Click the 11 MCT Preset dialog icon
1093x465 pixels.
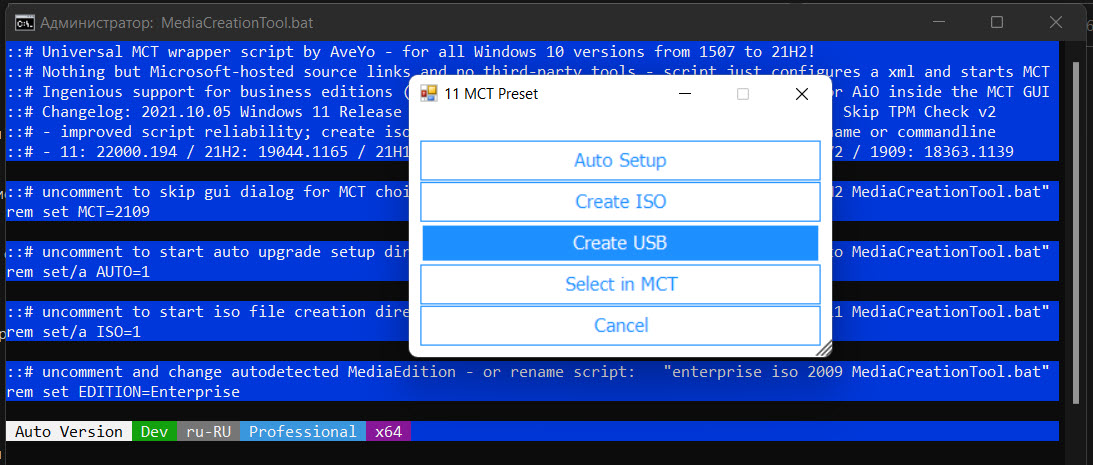click(429, 93)
